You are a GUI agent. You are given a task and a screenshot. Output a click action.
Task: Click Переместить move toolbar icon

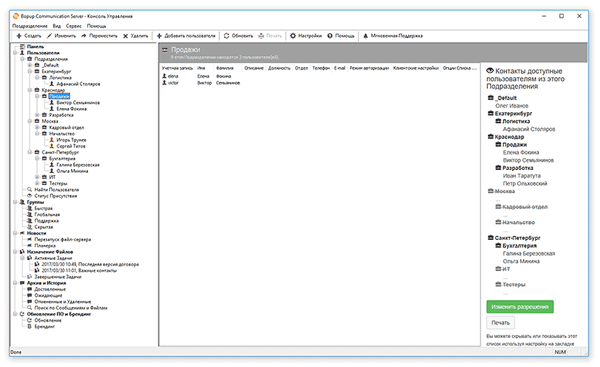point(84,36)
